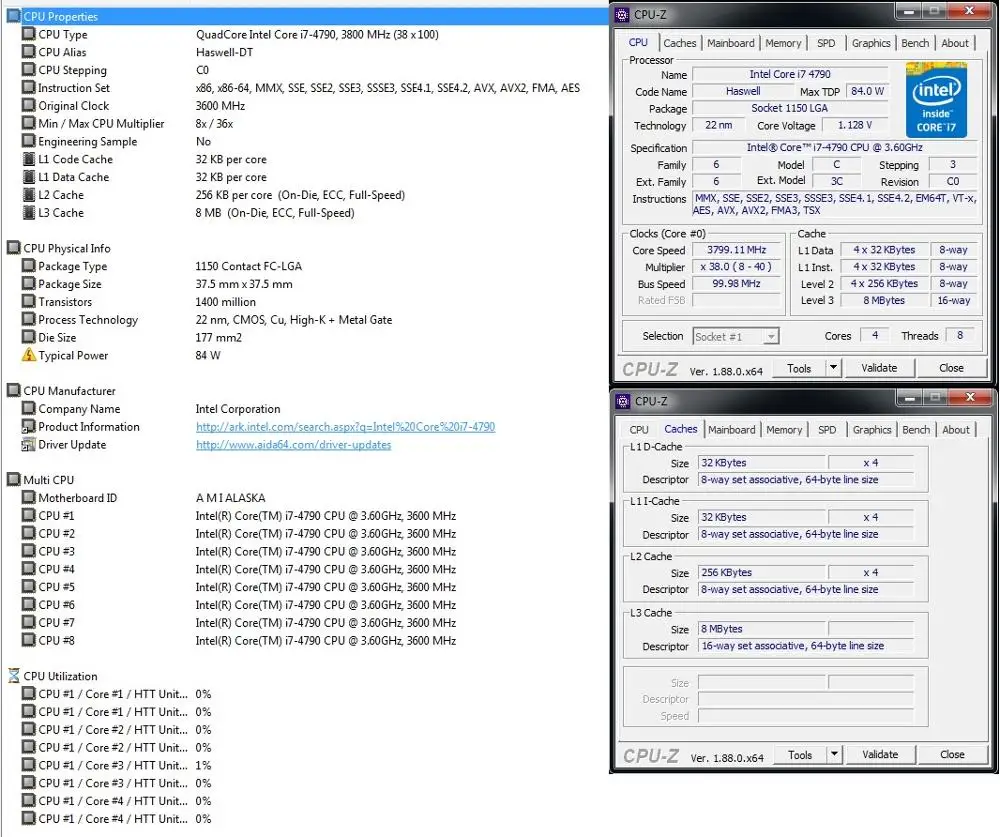This screenshot has height=837, width=1000.
Task: Click the L1 Code Cache chip icon
Action: point(29,159)
